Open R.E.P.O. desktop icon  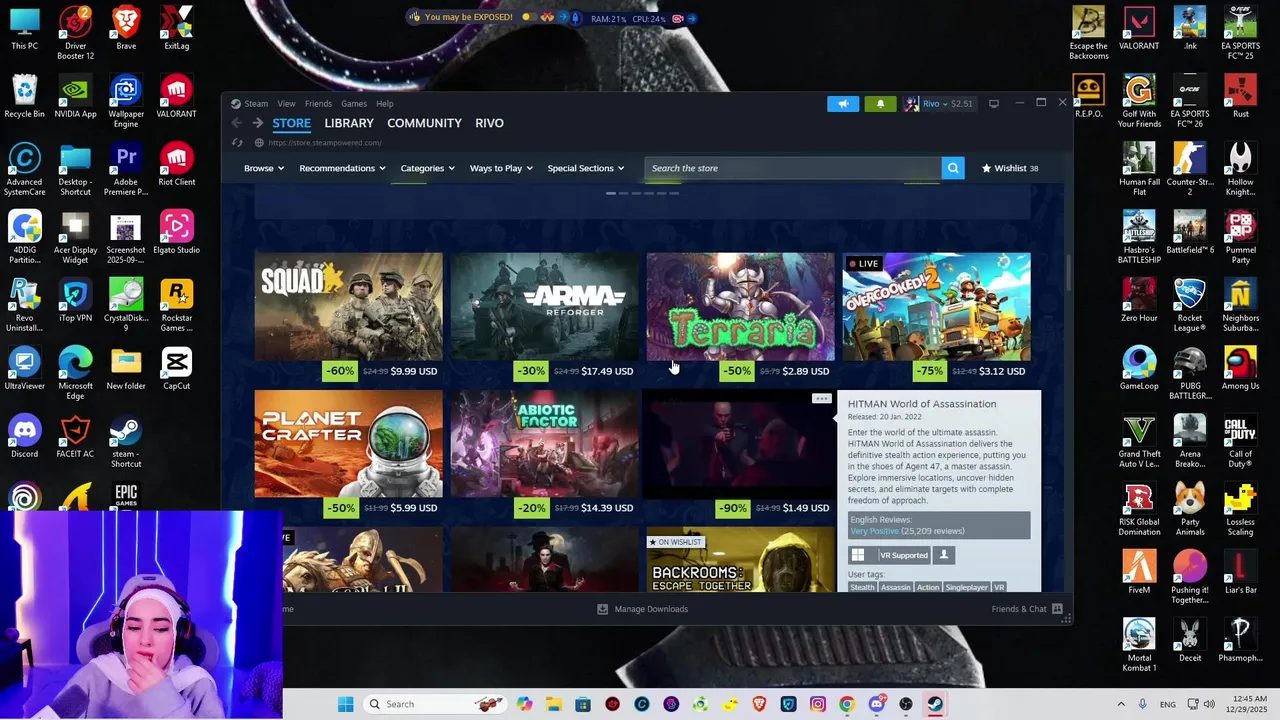(x=1088, y=96)
